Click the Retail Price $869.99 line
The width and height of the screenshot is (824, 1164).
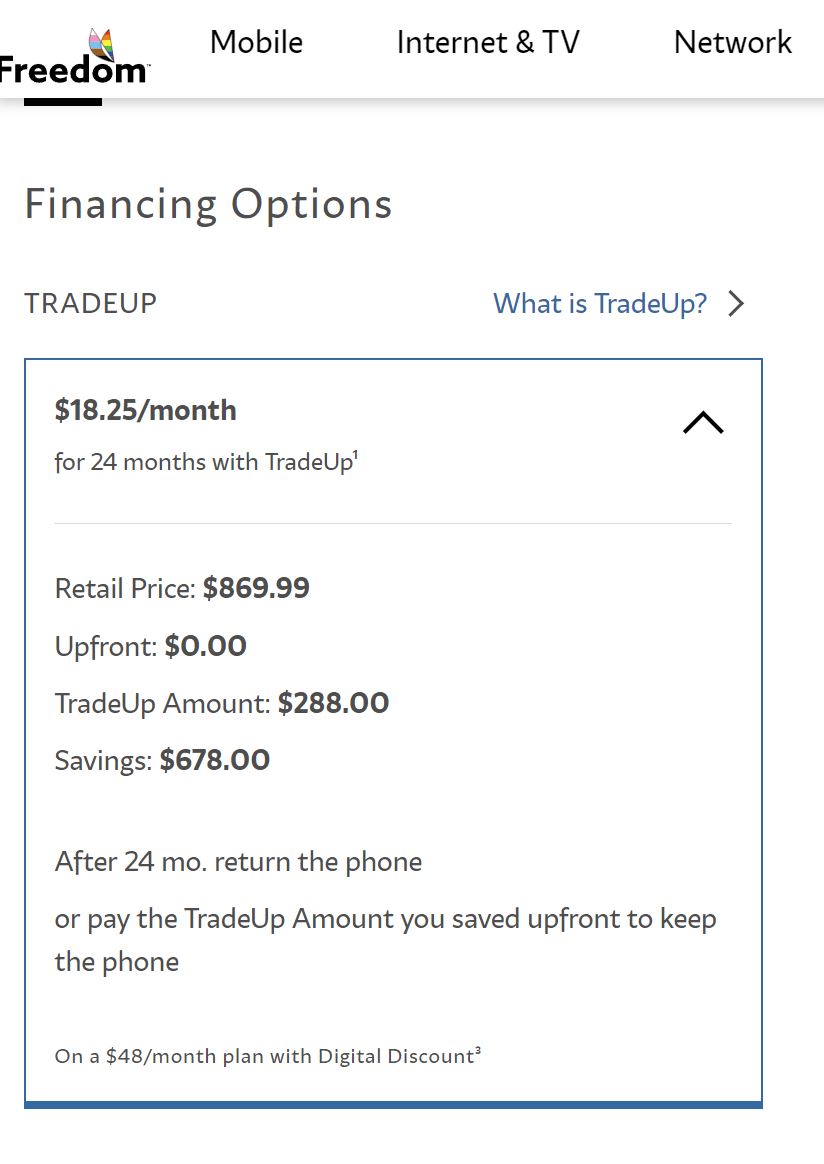click(x=182, y=588)
